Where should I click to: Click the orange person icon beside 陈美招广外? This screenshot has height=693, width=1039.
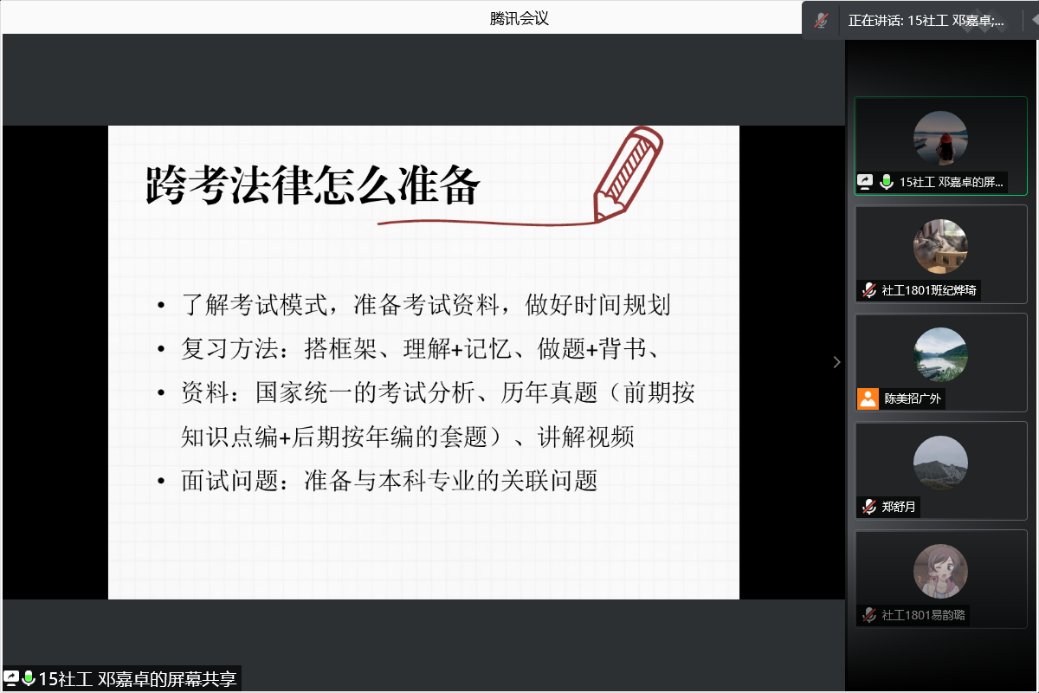(x=868, y=399)
